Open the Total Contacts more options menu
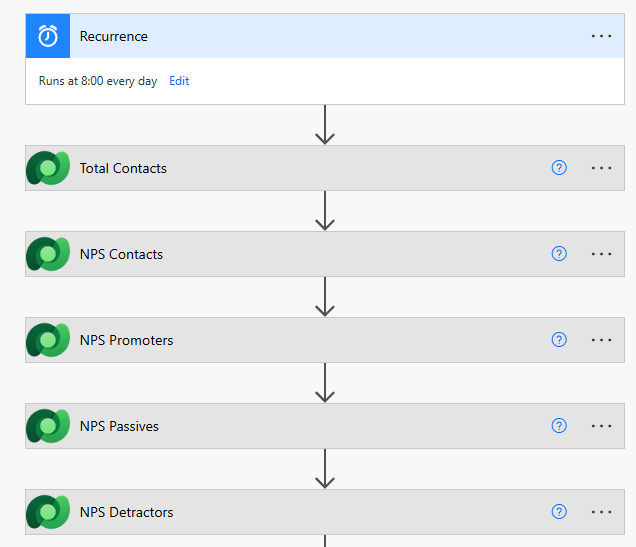The width and height of the screenshot is (636, 547). pyautogui.click(x=601, y=168)
